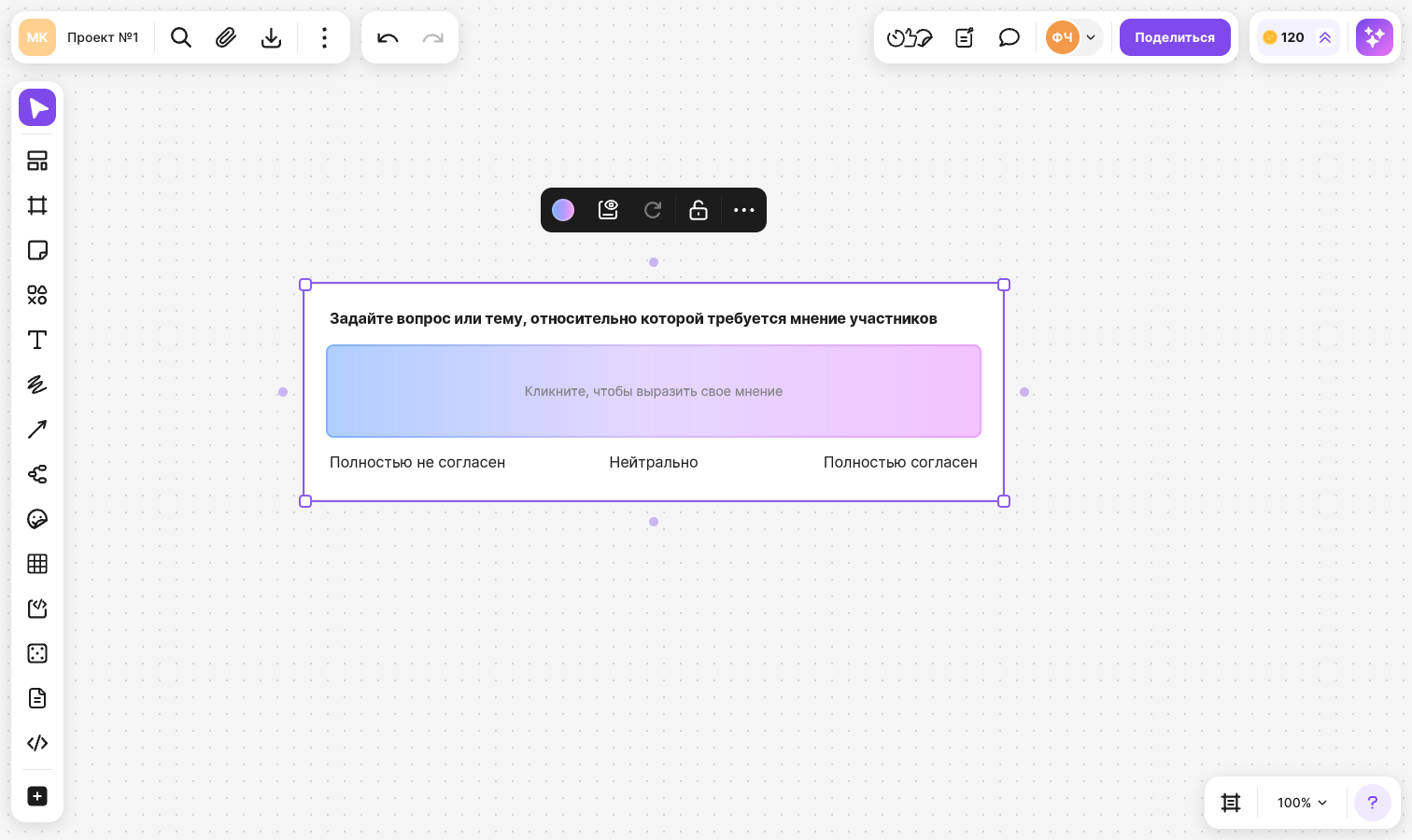Open the document tool in sidebar
Screen dimensions: 1412x840
coord(37,698)
